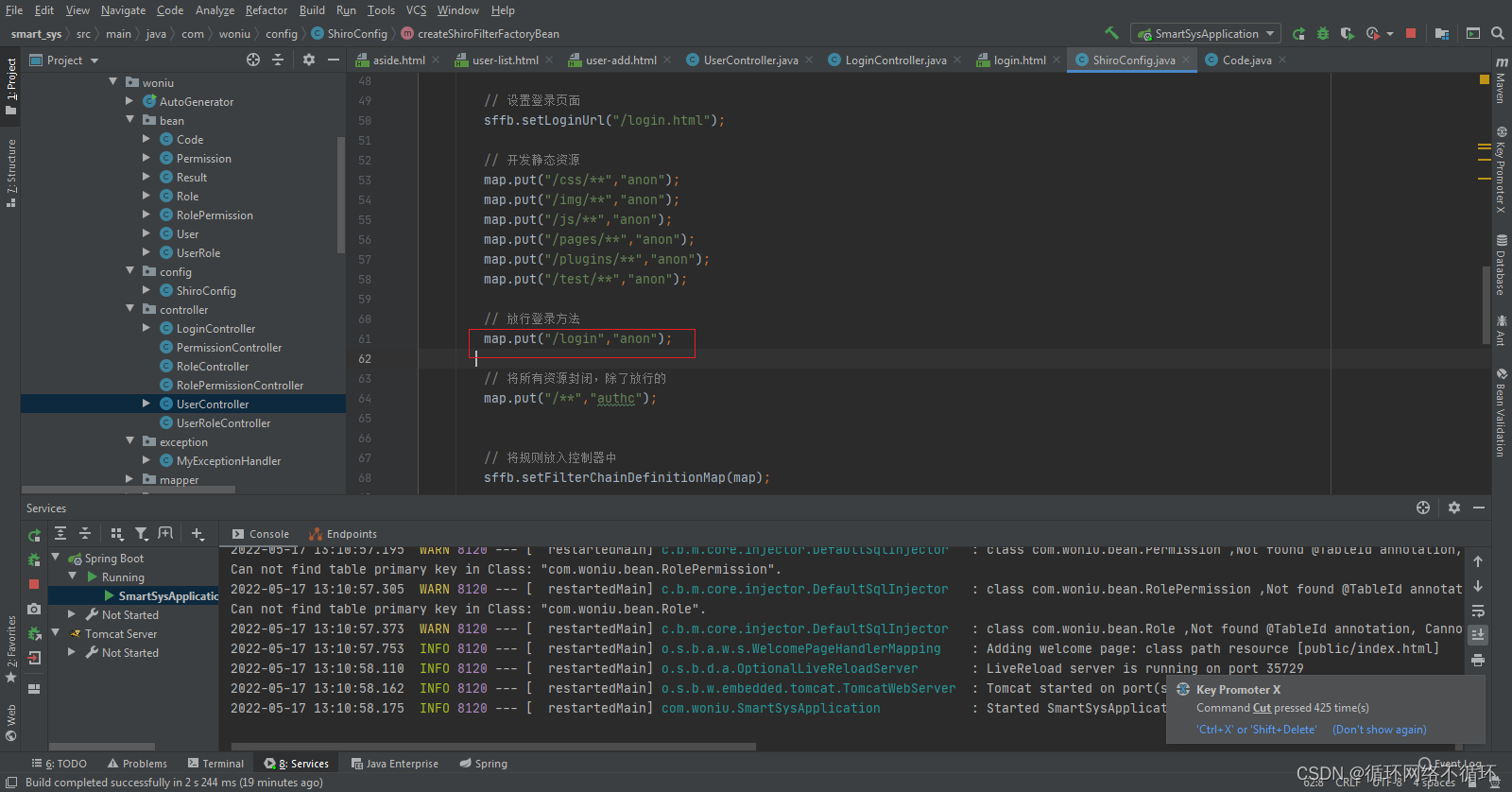Collapse the Spring Boot services node
The height and width of the screenshot is (792, 1512).
point(56,558)
